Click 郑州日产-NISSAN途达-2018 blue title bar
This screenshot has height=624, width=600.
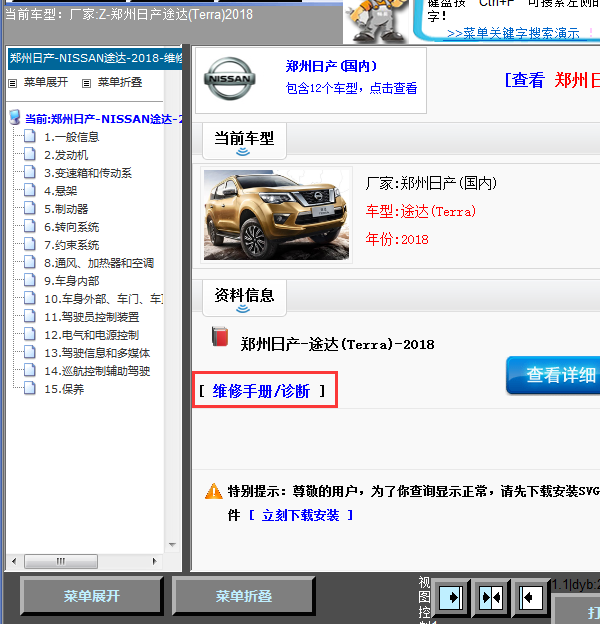[95, 58]
